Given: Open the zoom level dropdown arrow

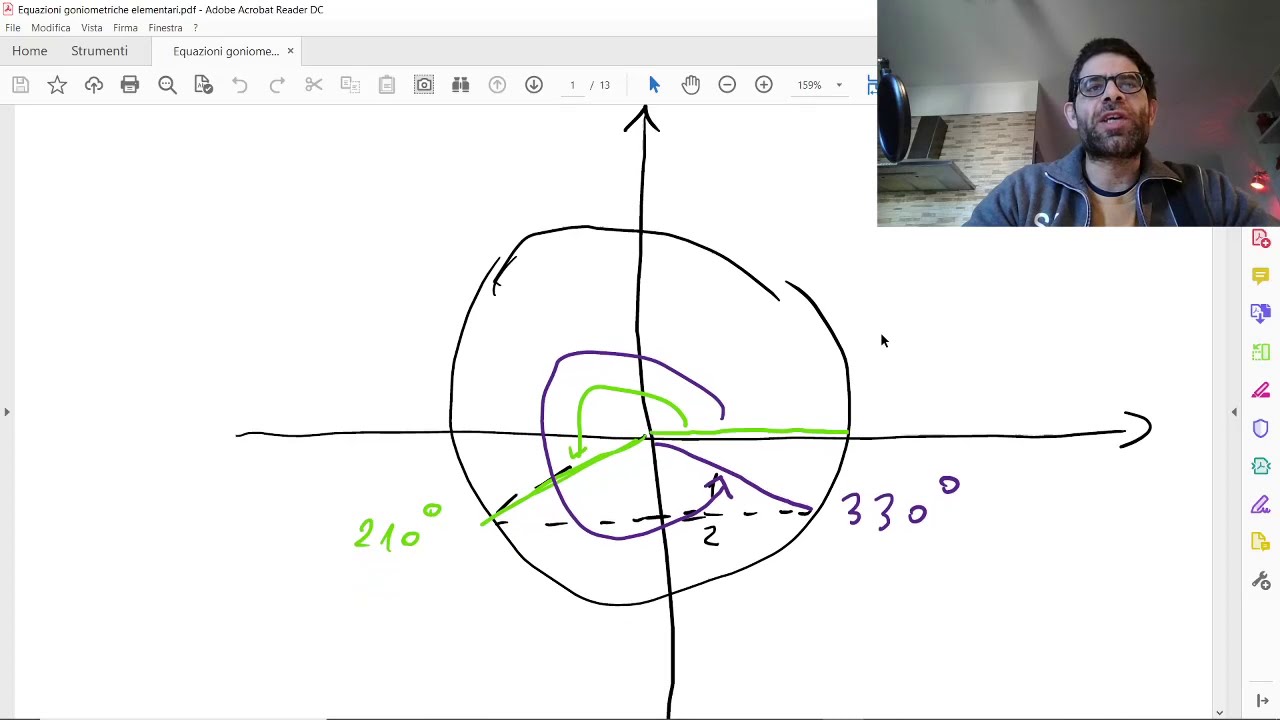Looking at the screenshot, I should 839,85.
